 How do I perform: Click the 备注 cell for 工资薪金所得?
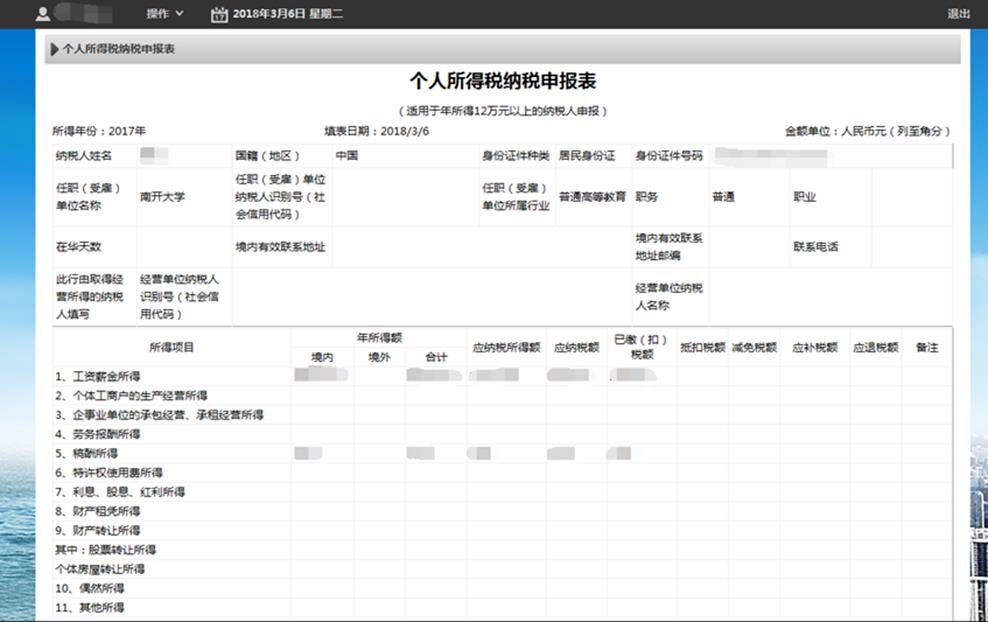point(927,376)
